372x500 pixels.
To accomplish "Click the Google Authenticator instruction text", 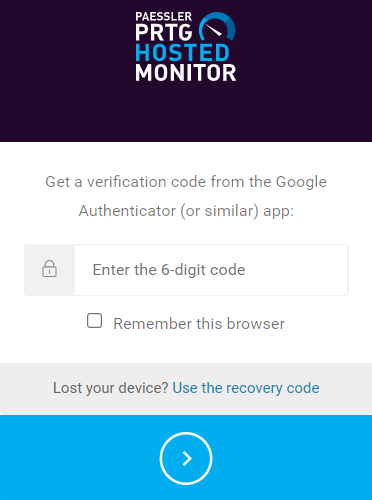I will 186,196.
